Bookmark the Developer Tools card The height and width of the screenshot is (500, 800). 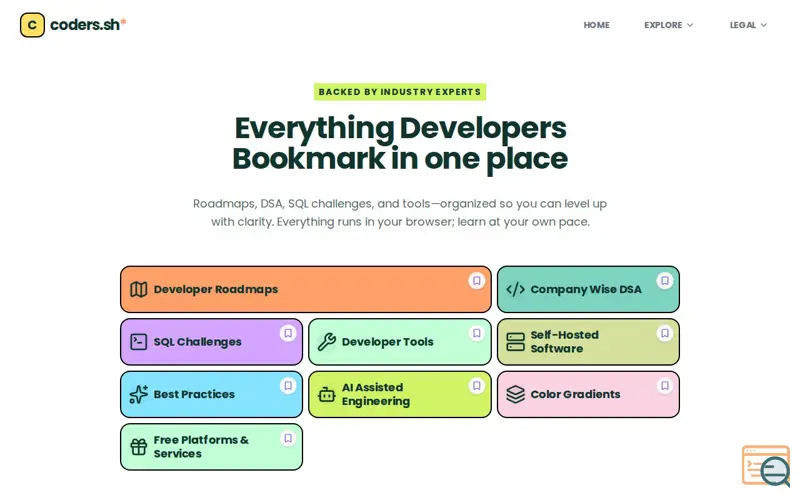(x=477, y=333)
